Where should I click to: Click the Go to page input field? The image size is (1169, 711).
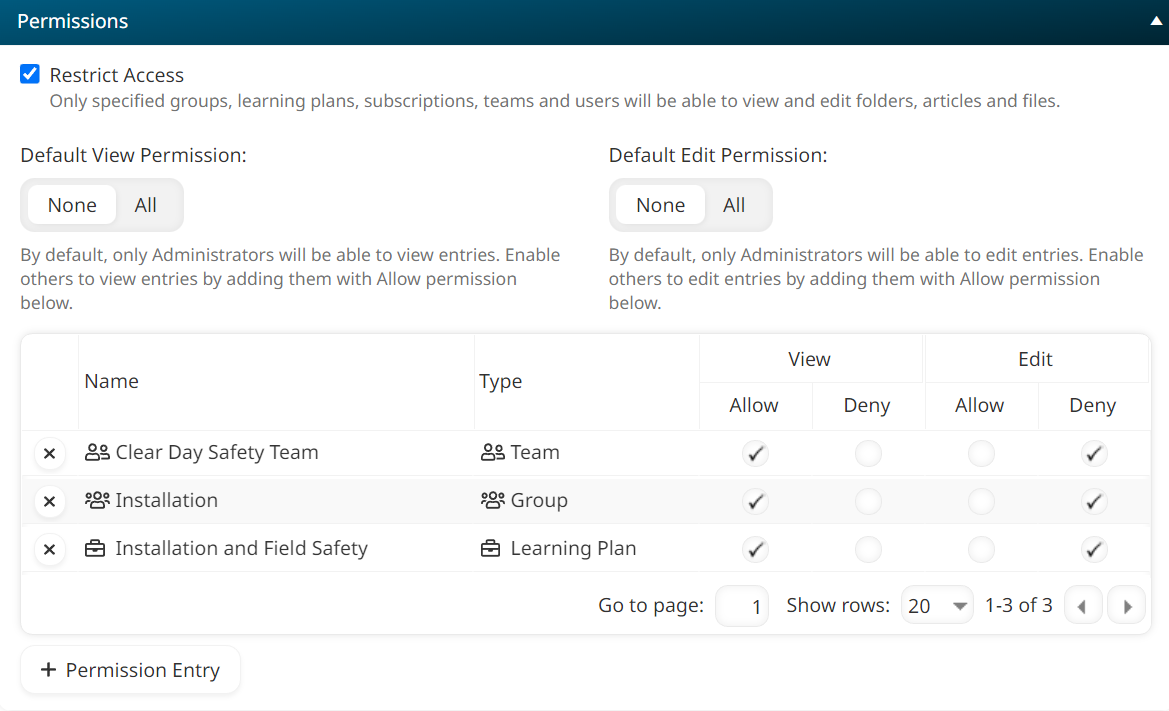coord(742,604)
